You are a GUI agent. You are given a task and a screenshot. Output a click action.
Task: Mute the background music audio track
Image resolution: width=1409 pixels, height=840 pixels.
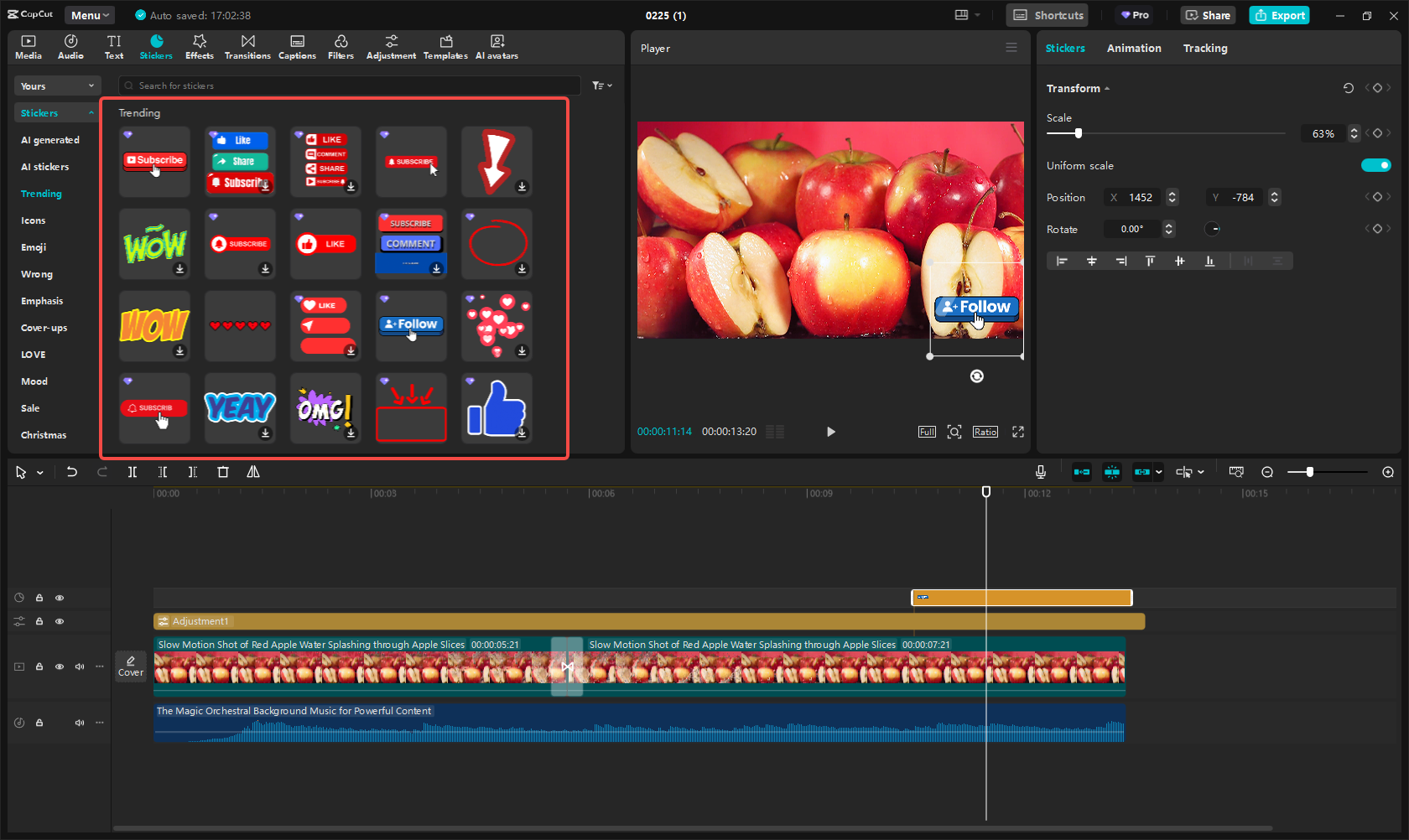(80, 723)
